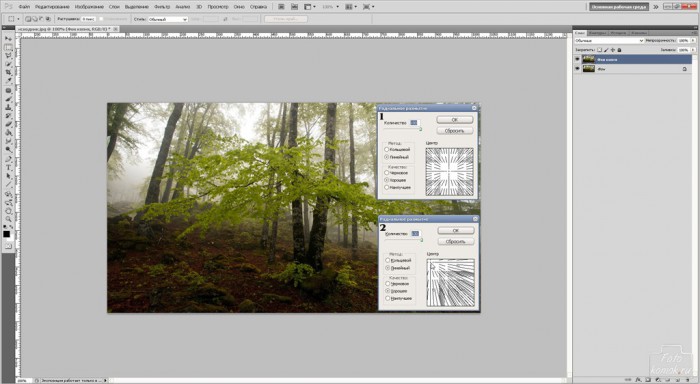Click lock transparent pixels icon

pyautogui.click(x=600, y=50)
